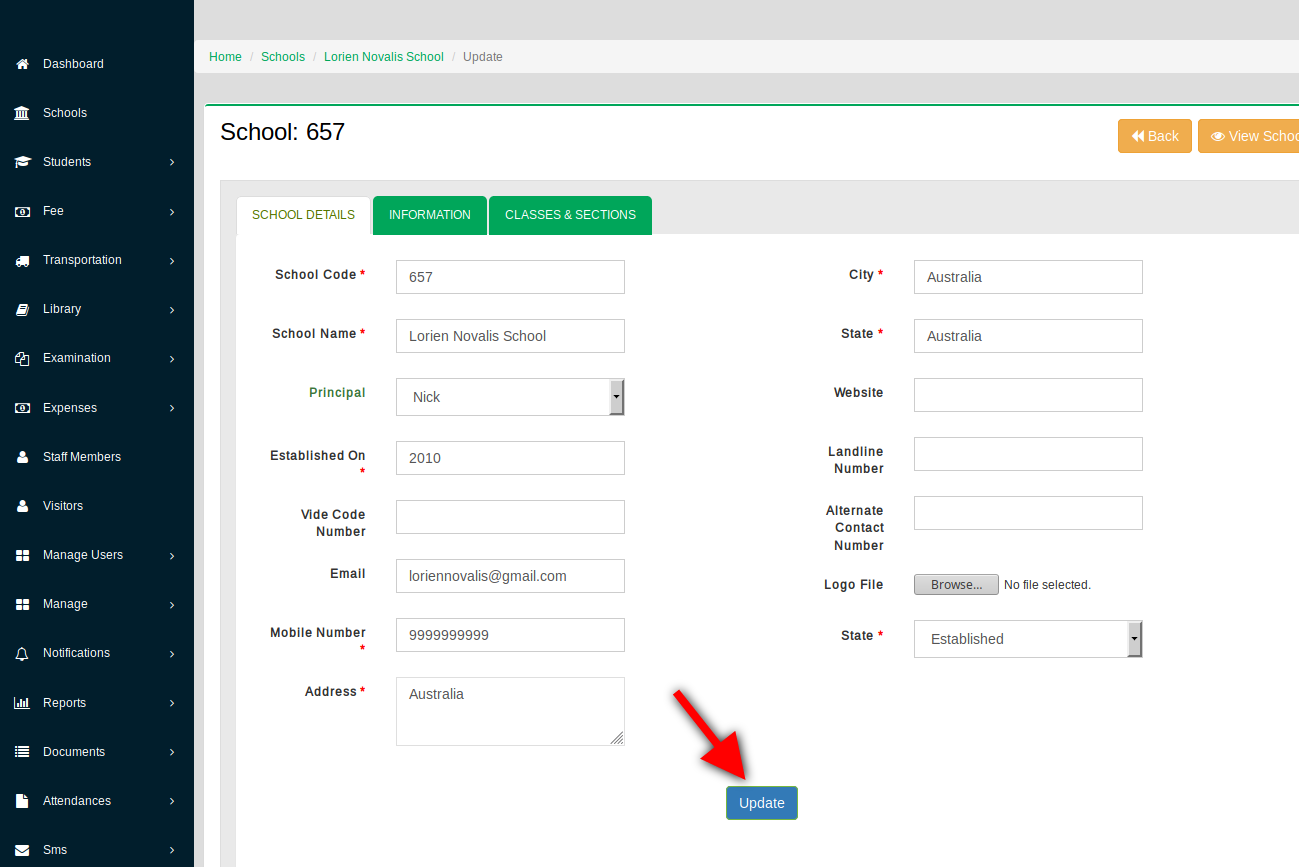Click the Visitors person icon
1299x867 pixels.
(22, 506)
